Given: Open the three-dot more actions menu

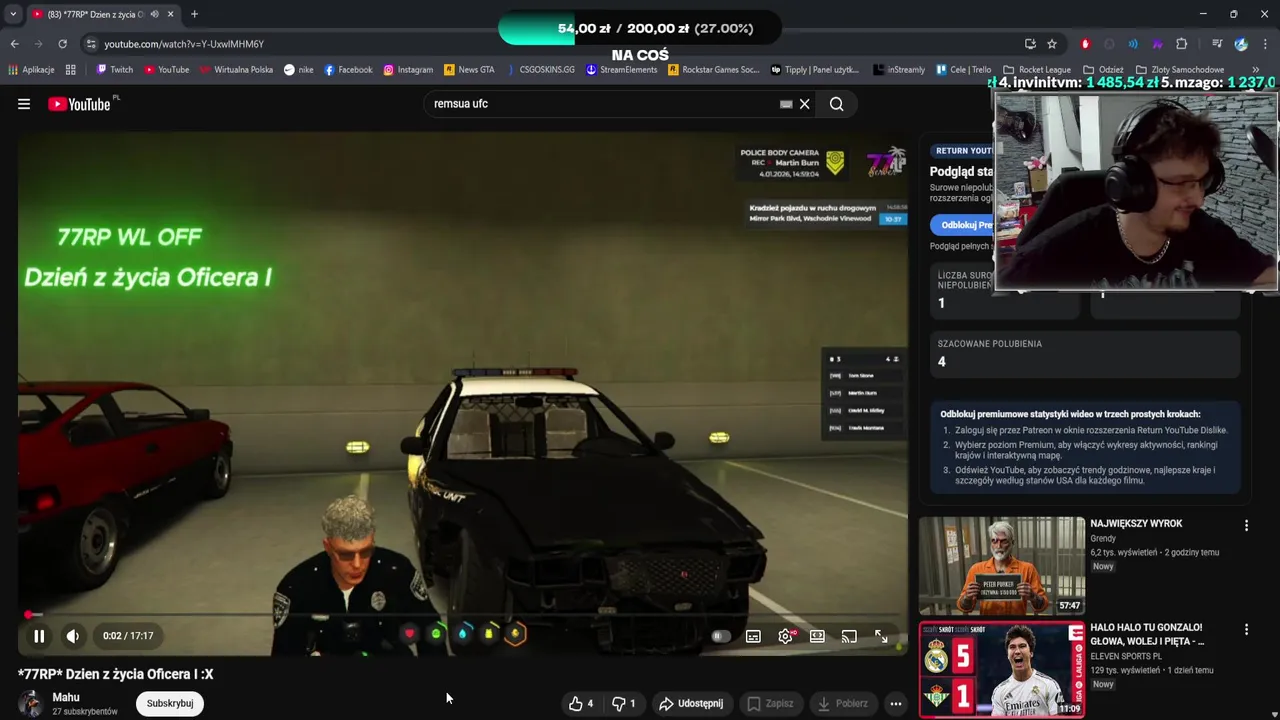Looking at the screenshot, I should tap(896, 703).
